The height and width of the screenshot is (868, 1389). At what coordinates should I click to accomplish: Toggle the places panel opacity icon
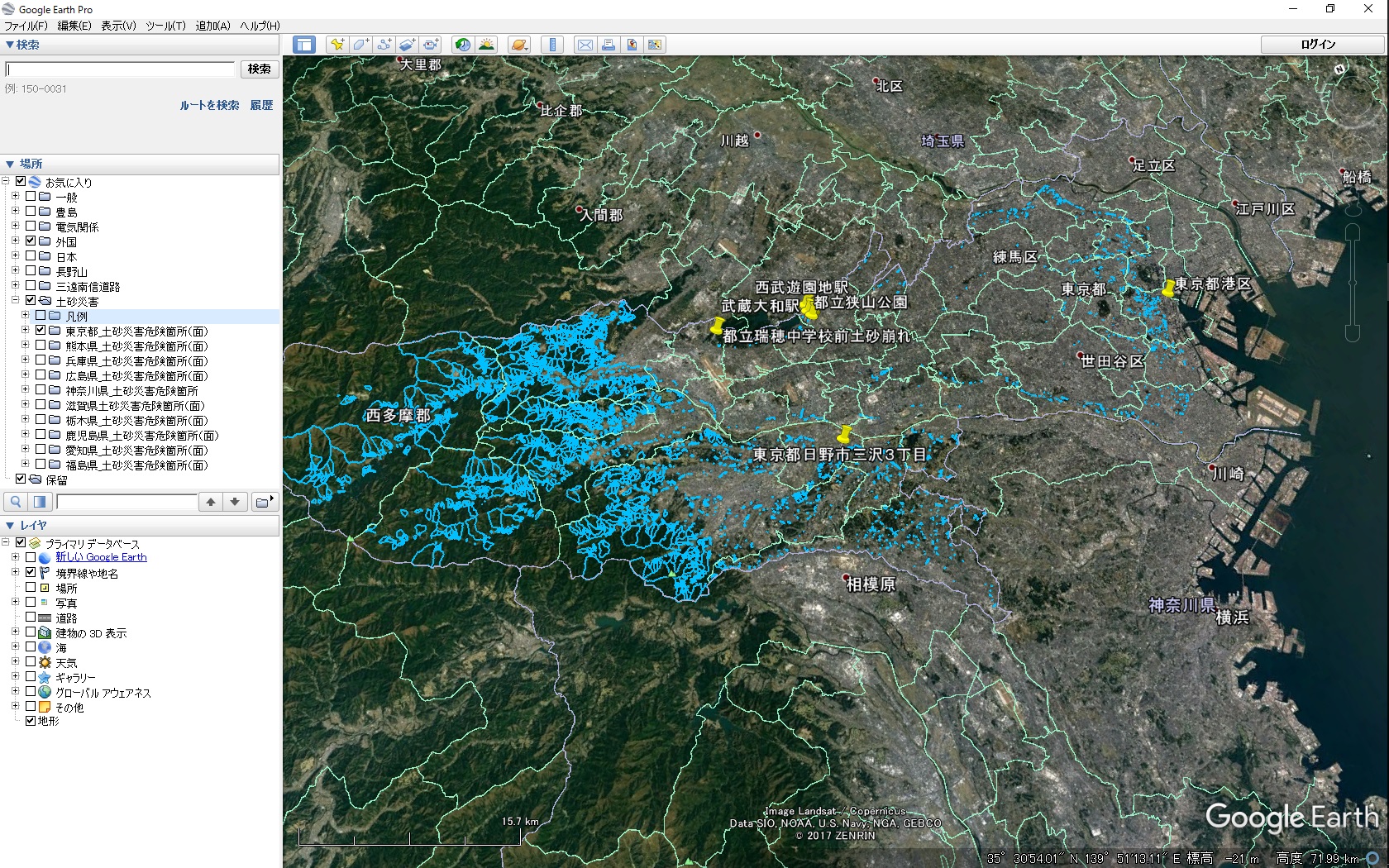(x=40, y=502)
